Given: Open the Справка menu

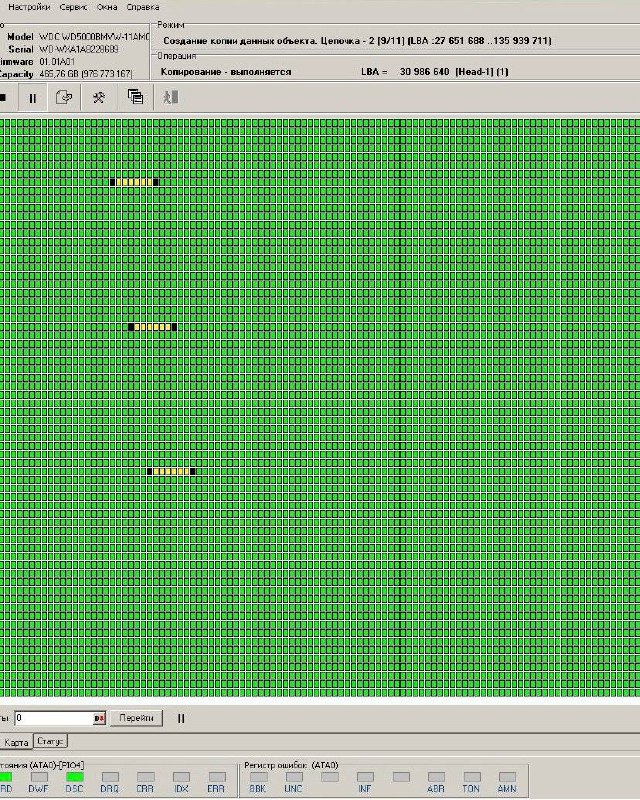Looking at the screenshot, I should tap(143, 7).
